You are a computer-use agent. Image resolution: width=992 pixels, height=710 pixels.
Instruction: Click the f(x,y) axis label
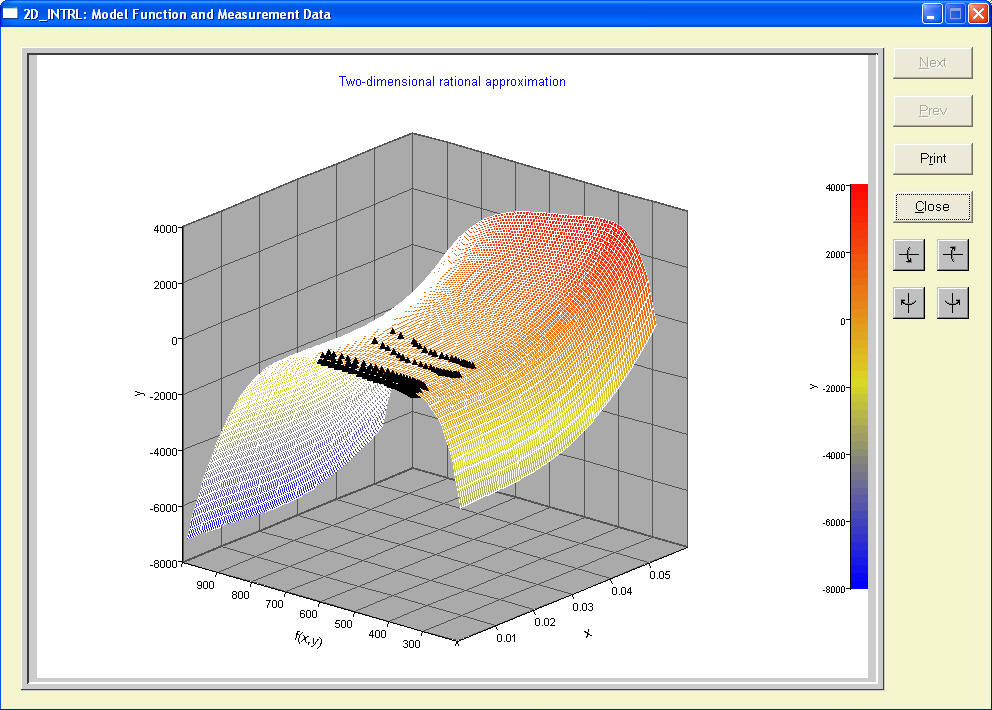coord(308,638)
